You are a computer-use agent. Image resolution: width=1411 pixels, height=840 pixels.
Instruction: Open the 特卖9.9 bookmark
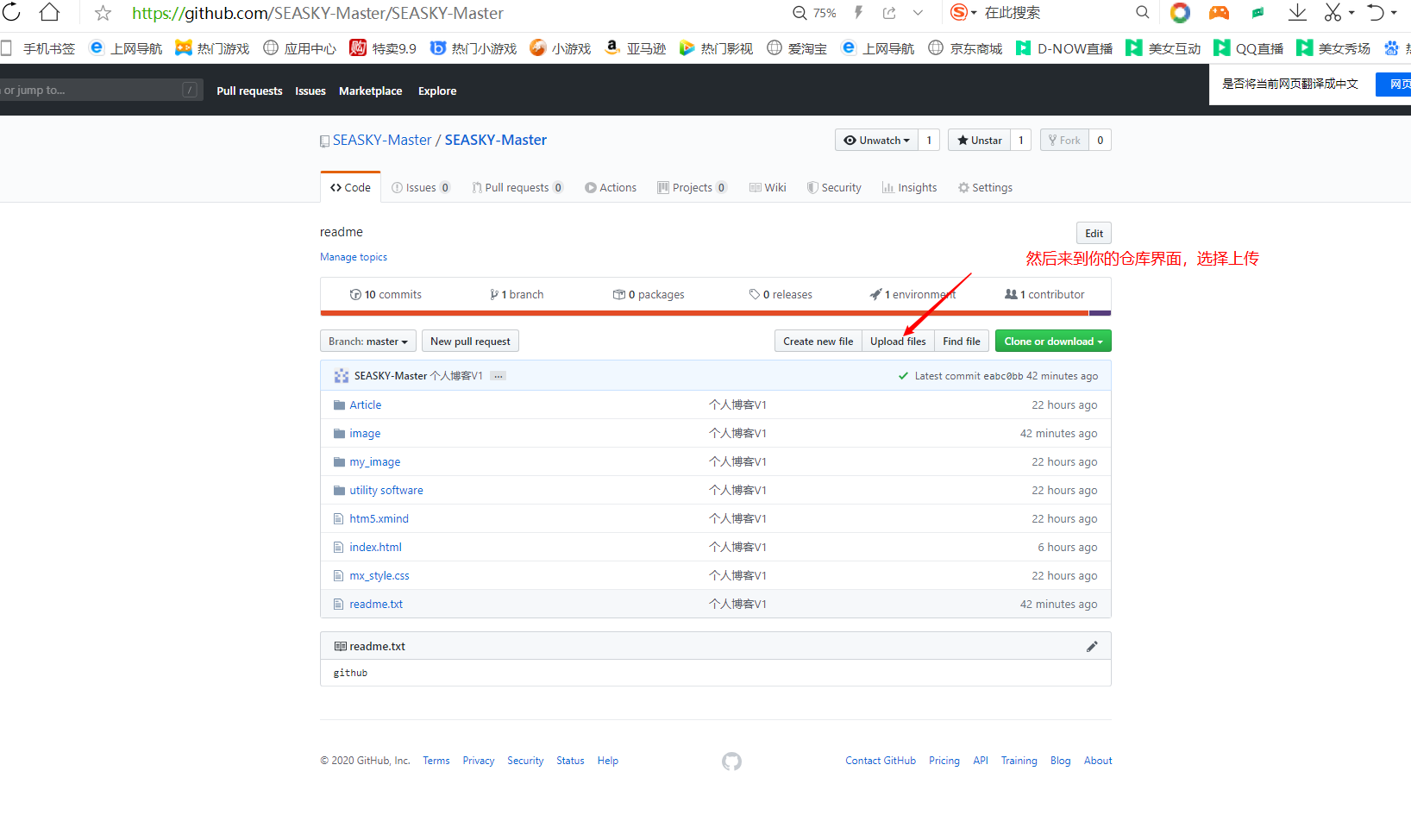(x=383, y=48)
